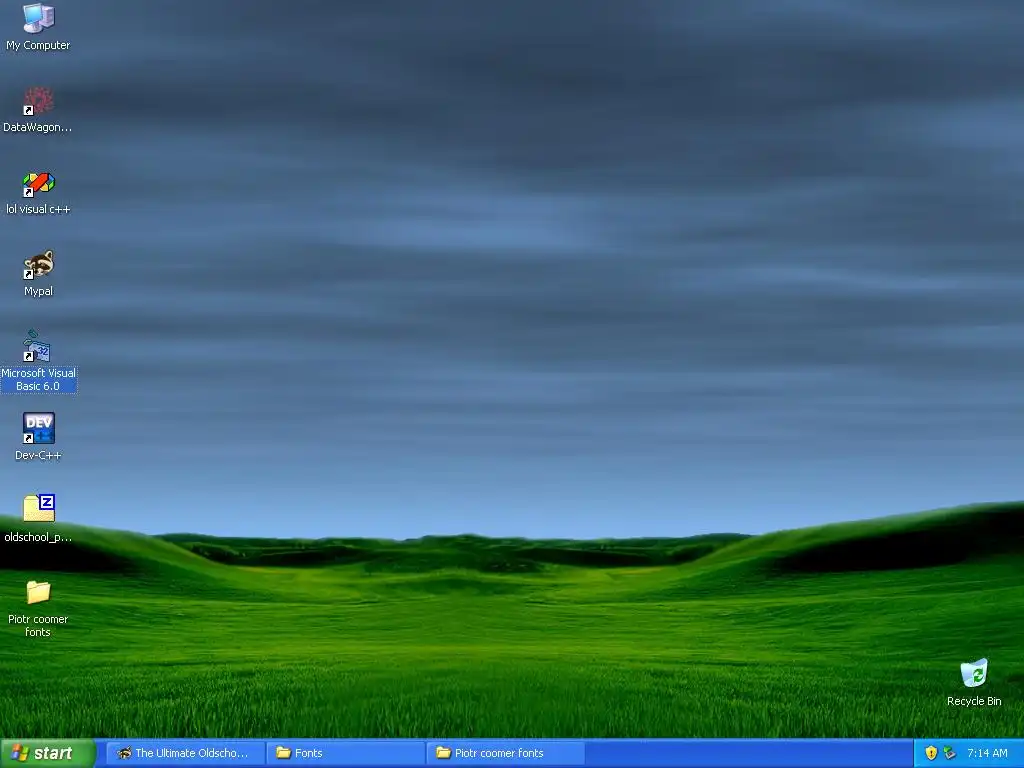Switch to Piotr coomer fonts taskbar button
Screen dimensions: 1024x768
pos(505,753)
